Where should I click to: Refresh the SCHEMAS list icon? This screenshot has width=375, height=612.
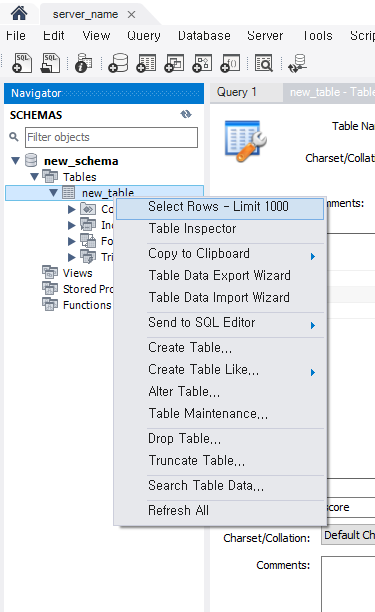point(186,114)
